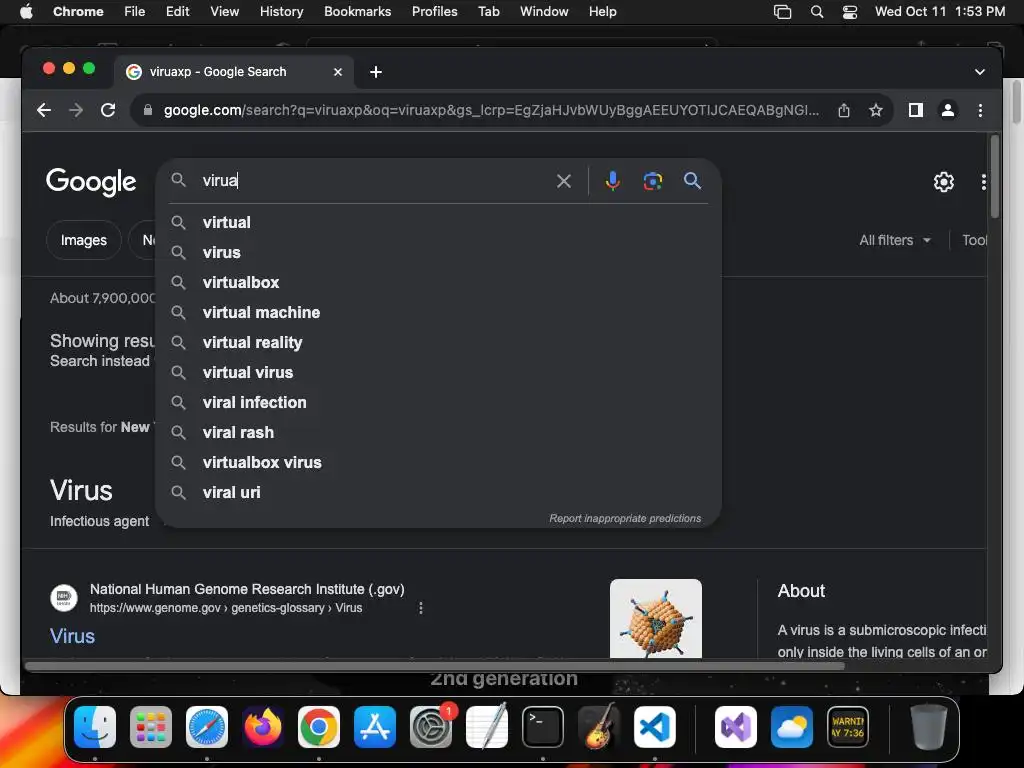1024x768 pixels.
Task: Open the History menu
Action: (x=281, y=12)
